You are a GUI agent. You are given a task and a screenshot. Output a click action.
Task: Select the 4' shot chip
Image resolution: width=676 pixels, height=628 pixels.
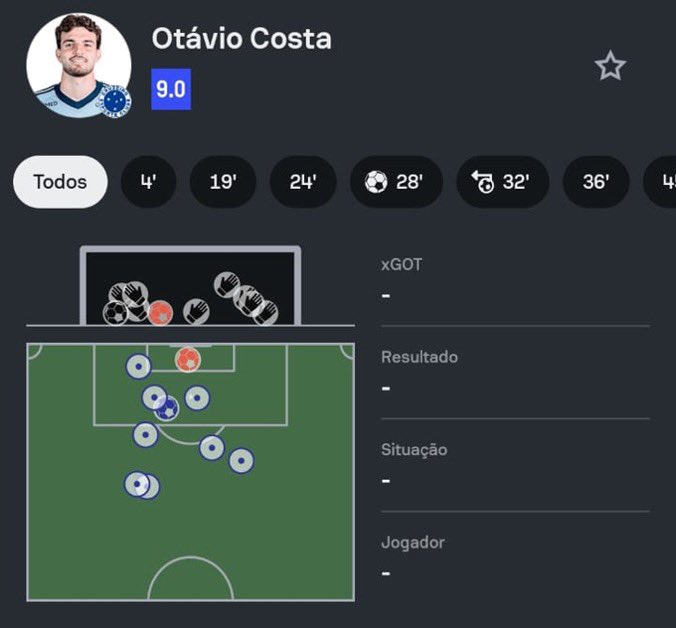pyautogui.click(x=148, y=182)
